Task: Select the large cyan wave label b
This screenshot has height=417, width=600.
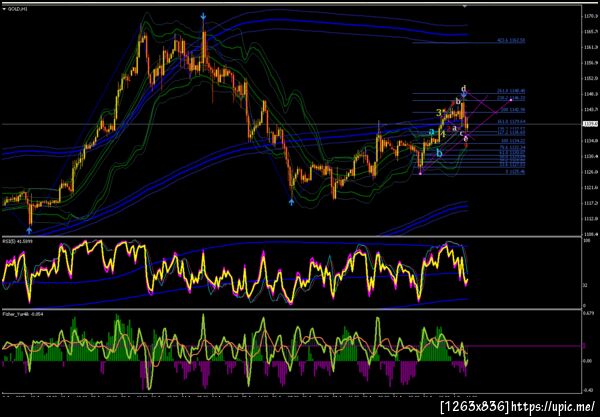Action: (440, 153)
